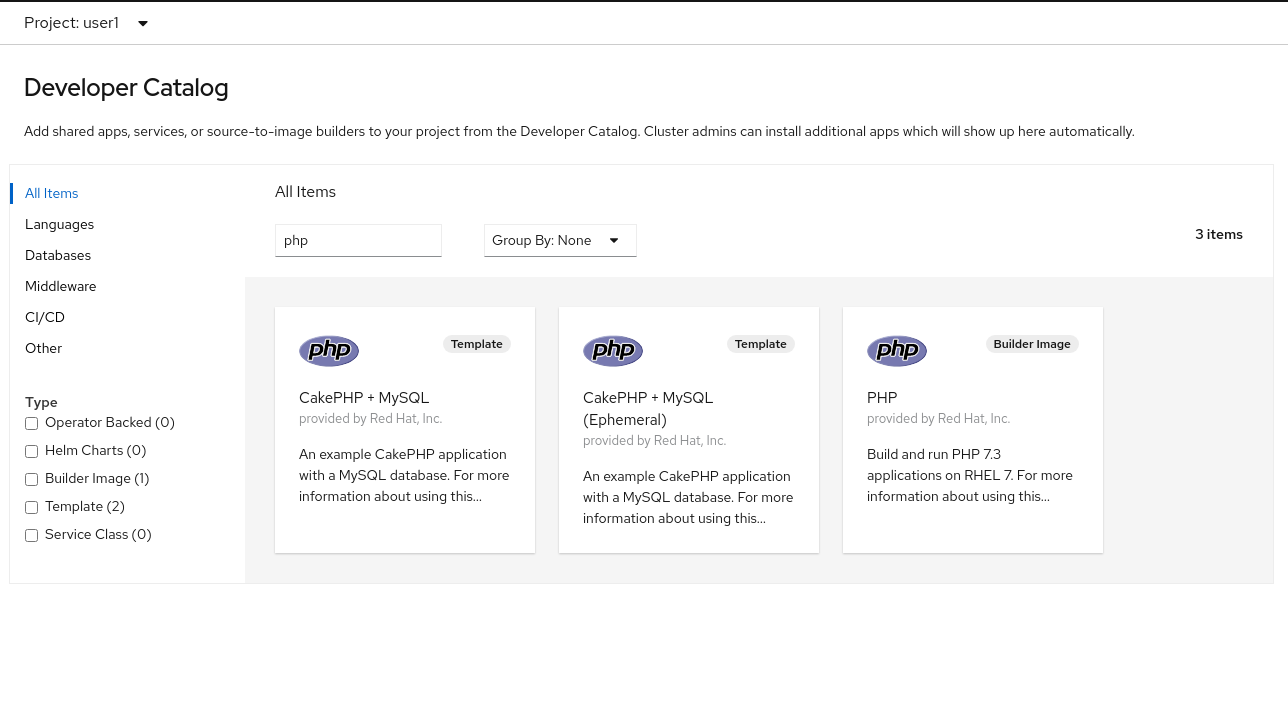Click the Template badge on CakePHP + MySQL card

[x=476, y=344]
